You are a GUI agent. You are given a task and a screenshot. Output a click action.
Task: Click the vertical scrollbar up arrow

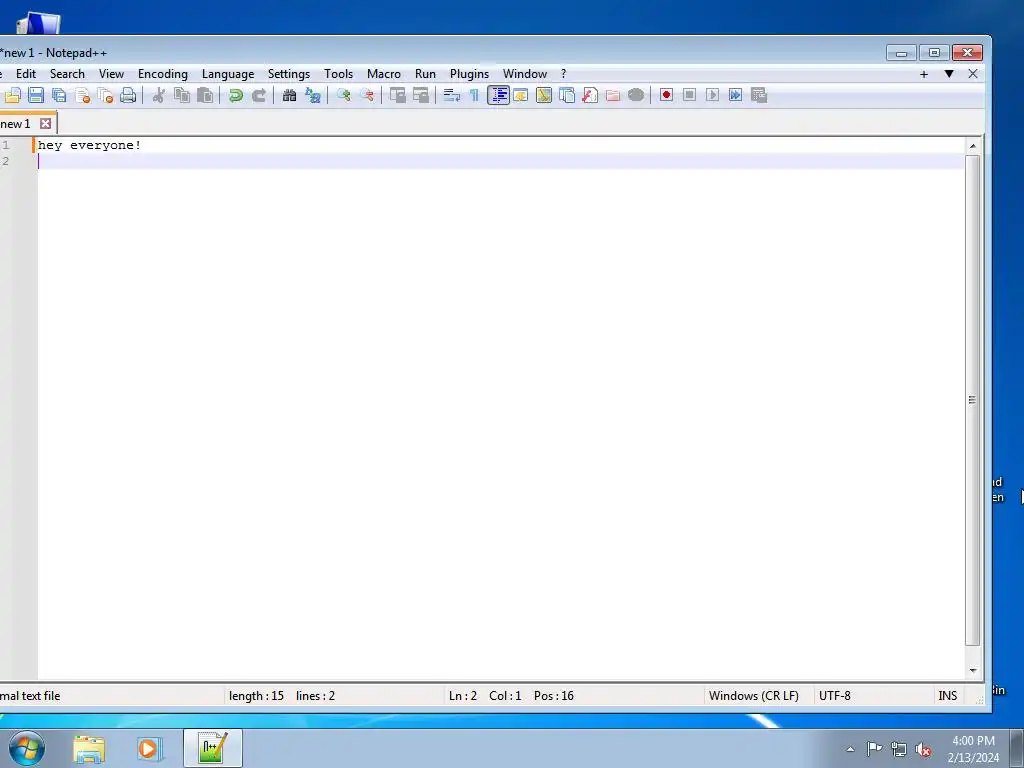tap(972, 146)
